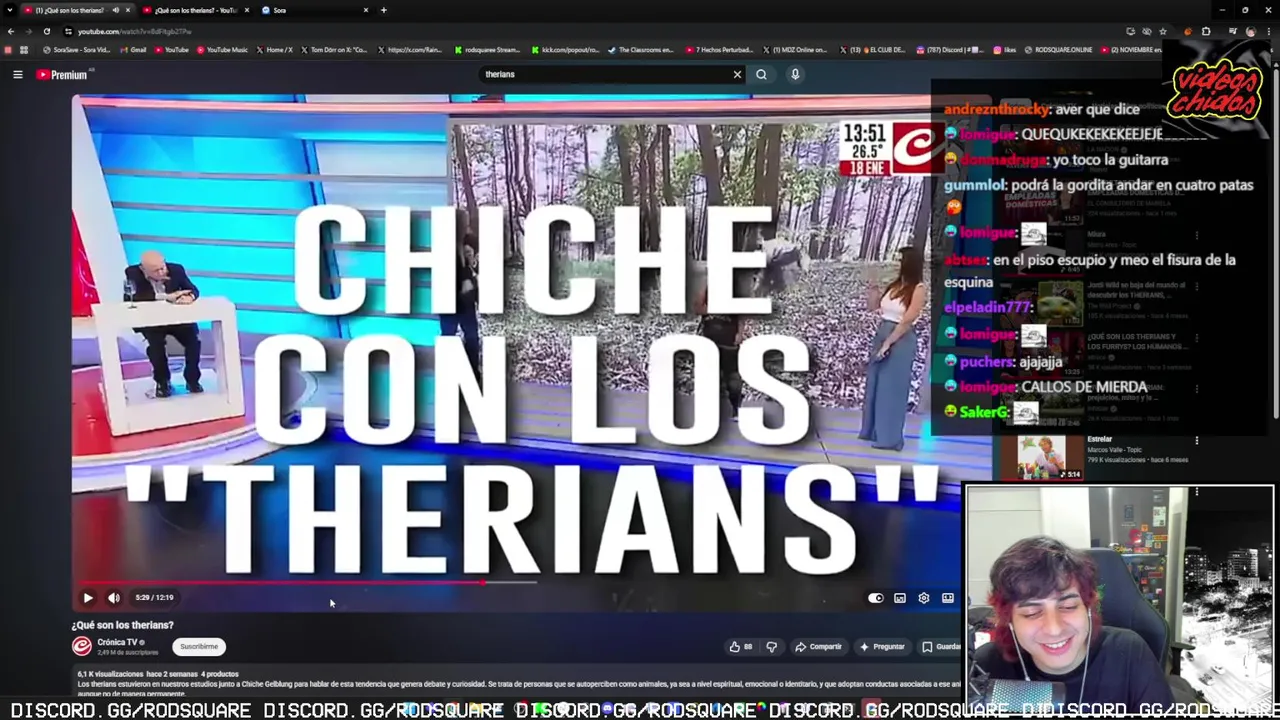Subscribe via the Suscribirme button
The width and height of the screenshot is (1280, 720).
click(199, 647)
